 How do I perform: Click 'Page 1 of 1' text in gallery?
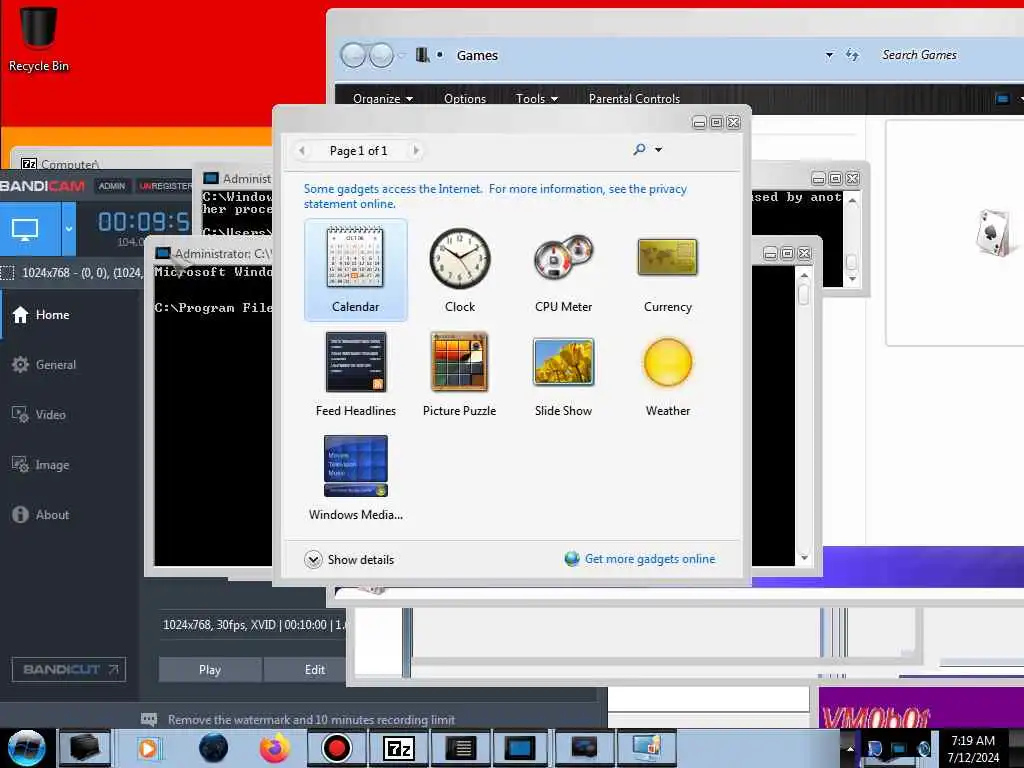[x=359, y=151]
